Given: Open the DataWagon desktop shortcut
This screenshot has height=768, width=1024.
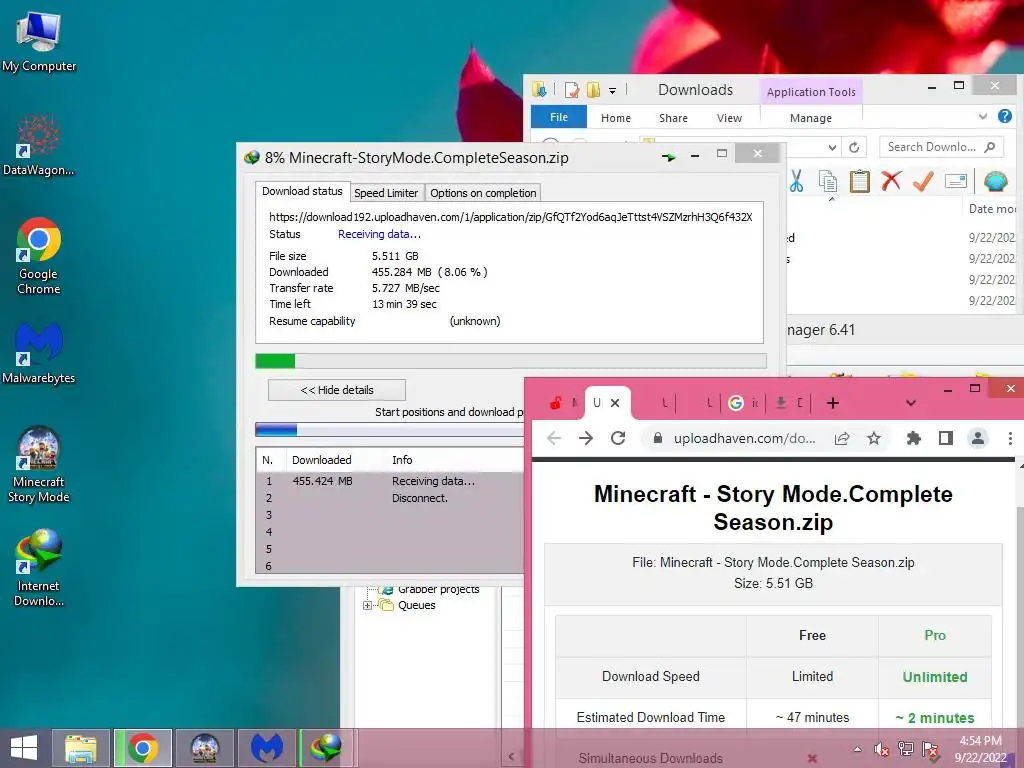Looking at the screenshot, I should point(39,145).
